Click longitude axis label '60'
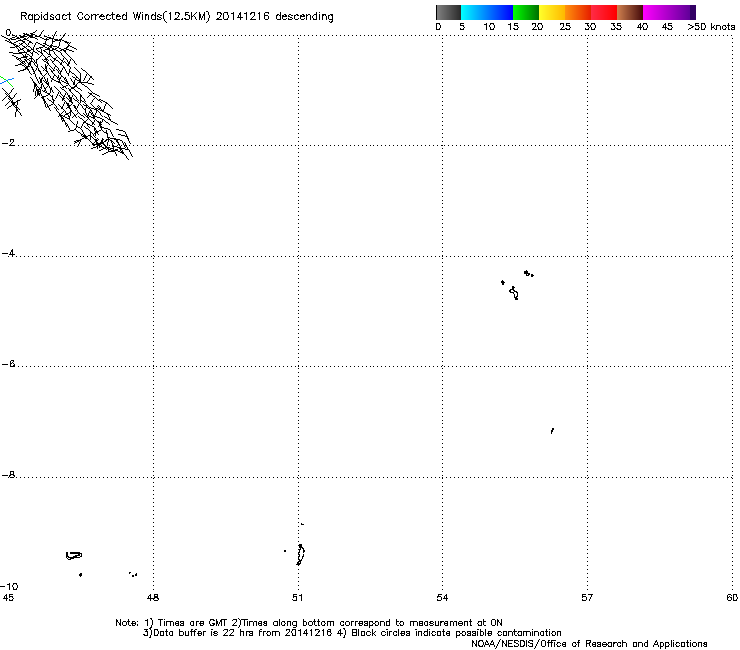 732,598
